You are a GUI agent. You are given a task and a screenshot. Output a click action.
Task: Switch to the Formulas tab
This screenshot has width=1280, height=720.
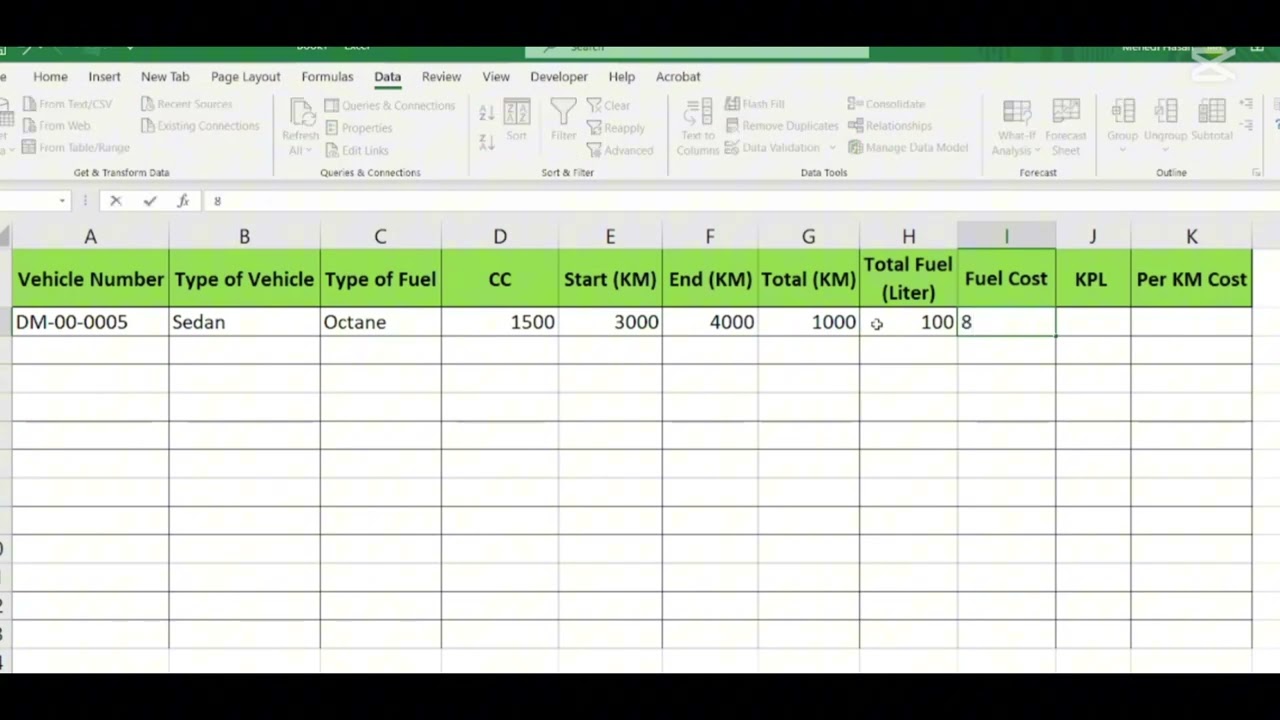coord(327,77)
